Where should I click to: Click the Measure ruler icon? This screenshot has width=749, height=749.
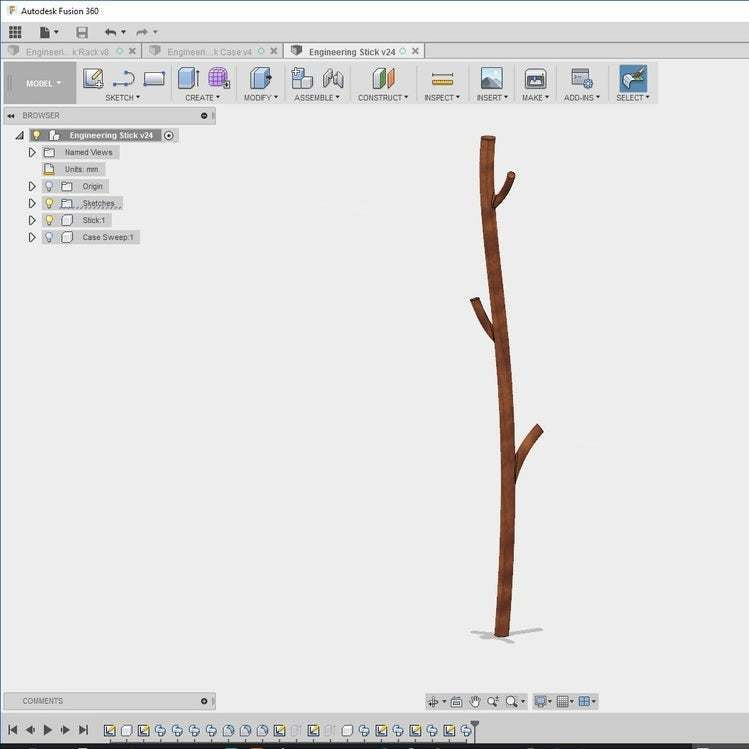[x=442, y=79]
